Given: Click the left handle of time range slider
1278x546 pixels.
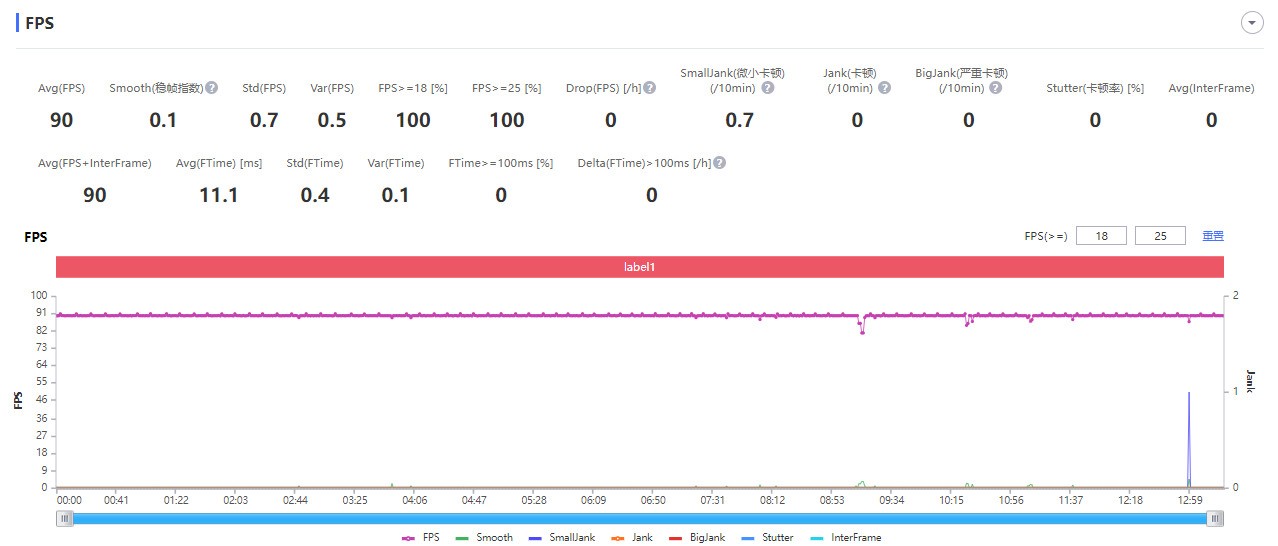Looking at the screenshot, I should click(65, 518).
